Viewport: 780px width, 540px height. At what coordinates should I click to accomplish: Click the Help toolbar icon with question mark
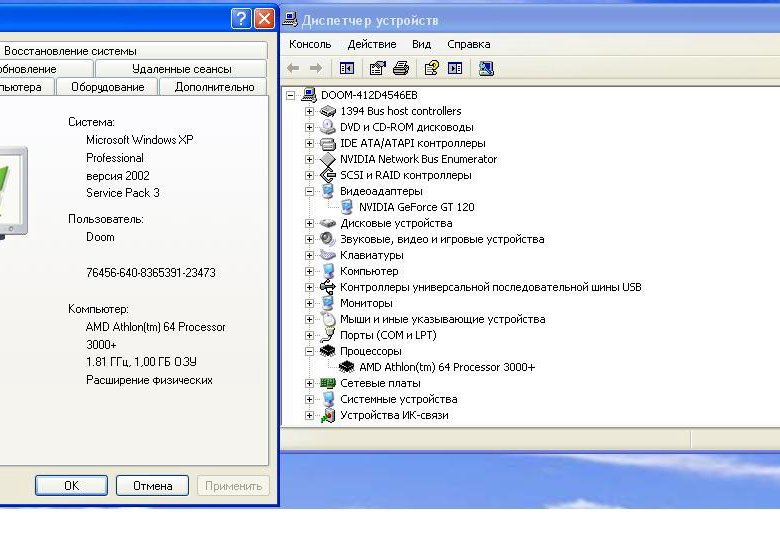click(431, 68)
